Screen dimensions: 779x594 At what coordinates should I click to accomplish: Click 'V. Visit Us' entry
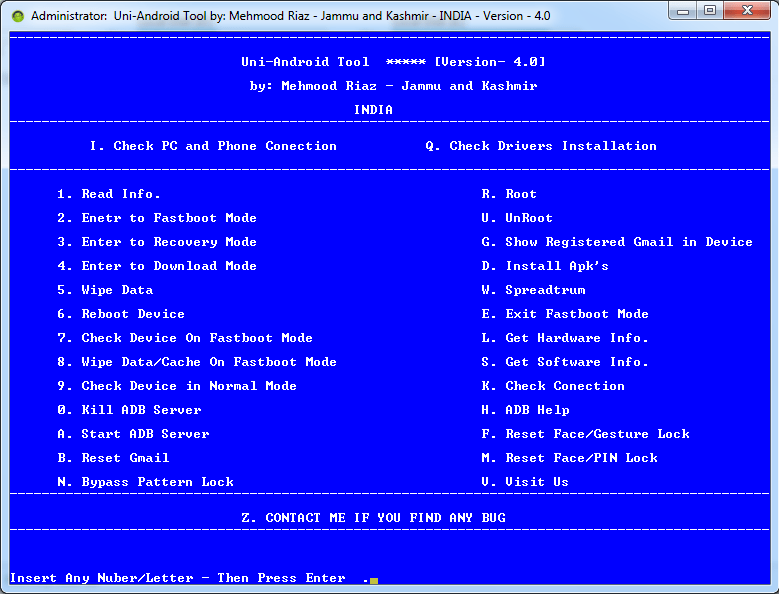525,482
